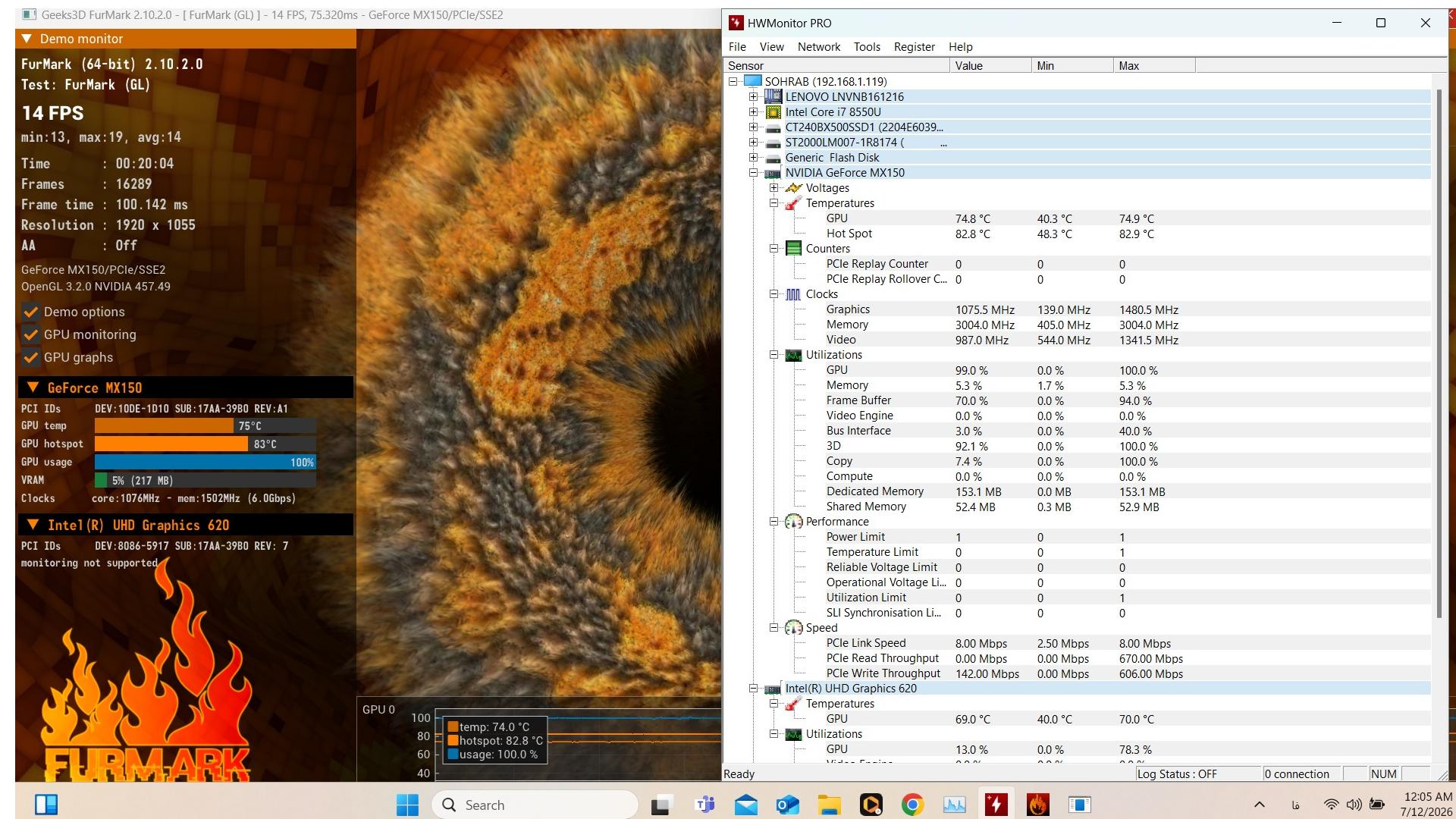Show hidden system tray icons chevron

click(x=1260, y=805)
